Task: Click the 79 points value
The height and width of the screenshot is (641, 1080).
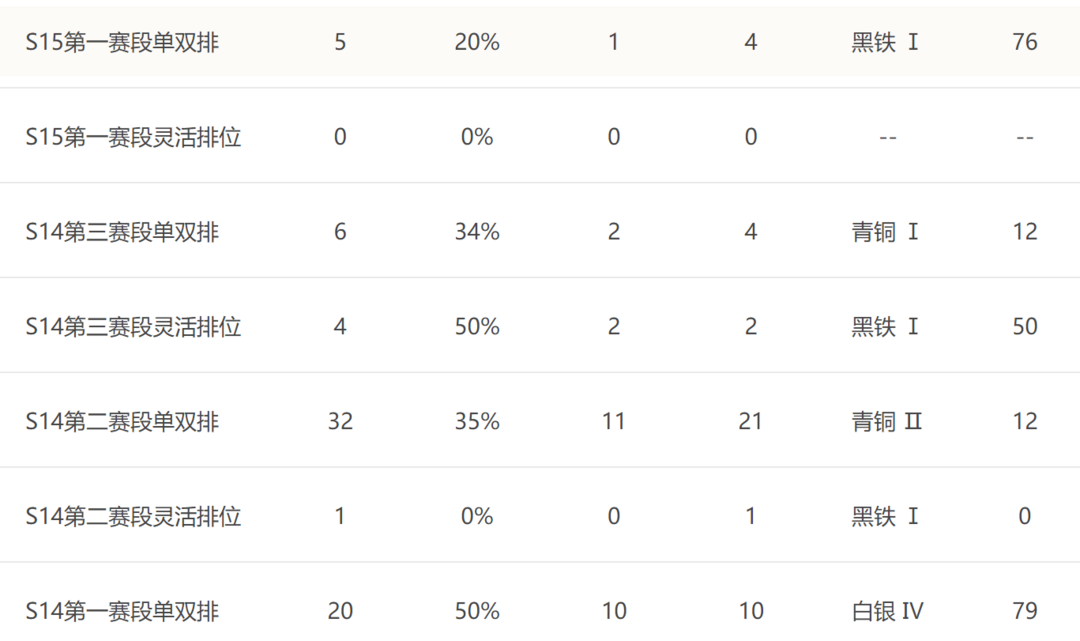Action: coord(1025,611)
